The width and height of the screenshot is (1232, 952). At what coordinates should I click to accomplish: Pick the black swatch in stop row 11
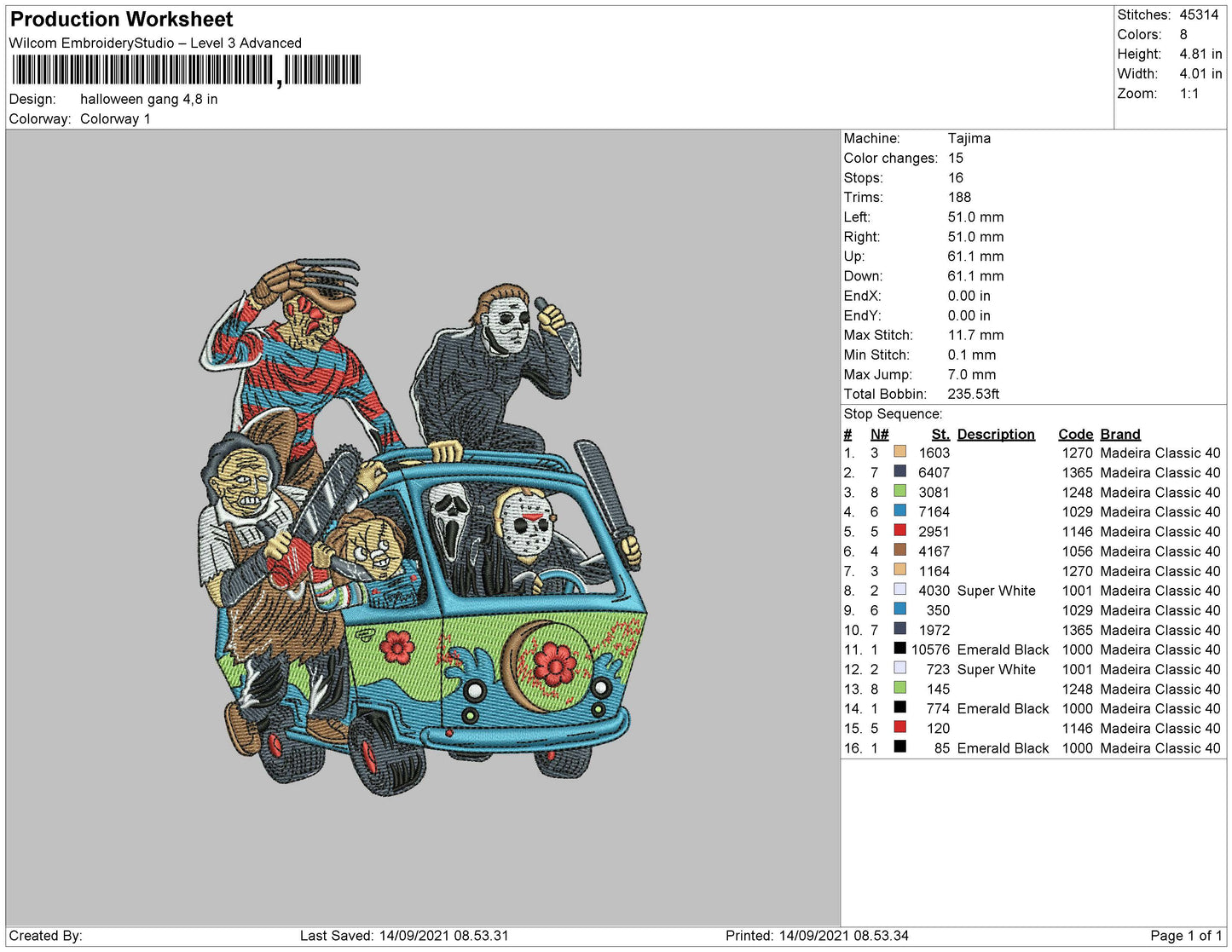pyautogui.click(x=900, y=648)
